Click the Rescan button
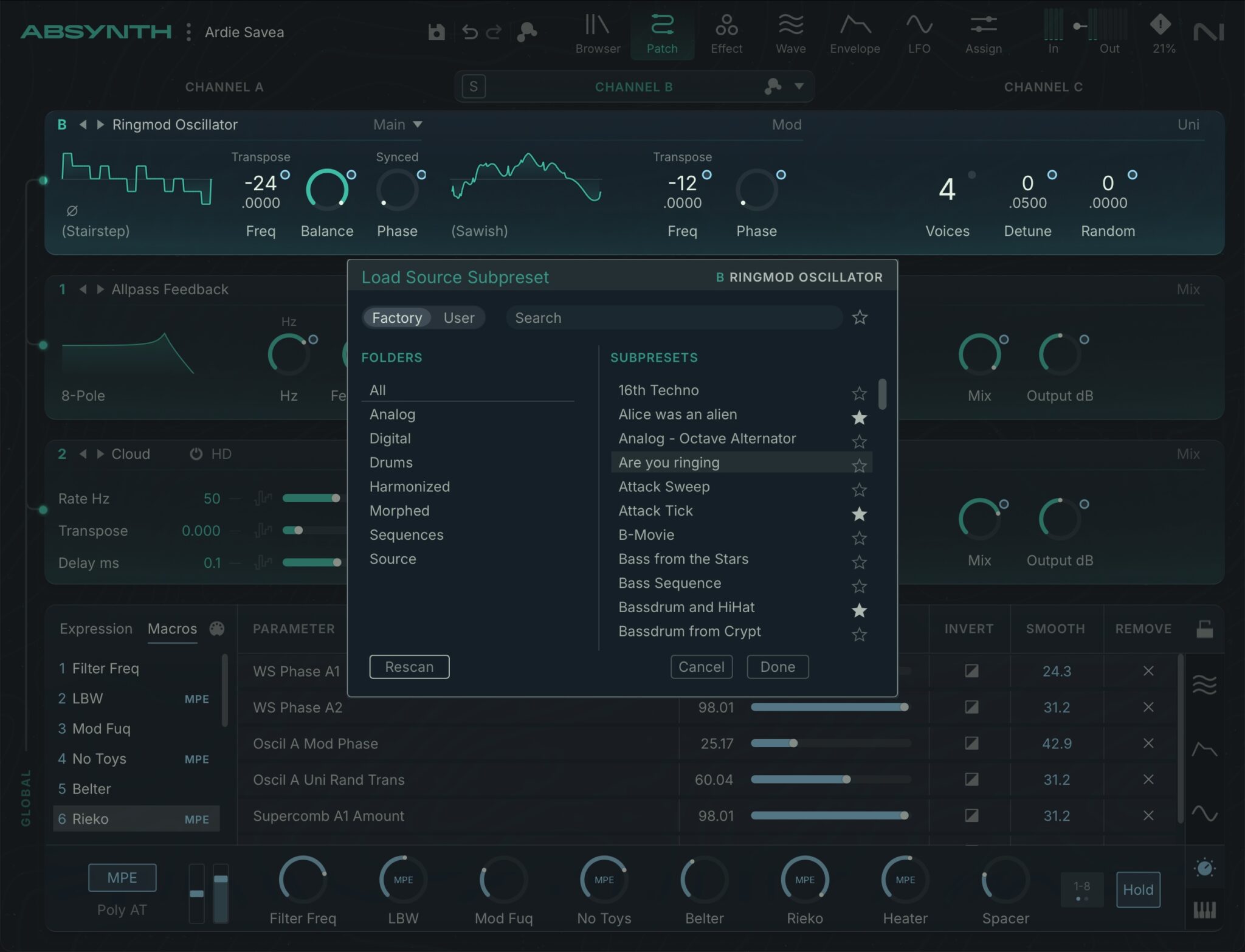Screen dimensions: 1245x952 coord(409,667)
